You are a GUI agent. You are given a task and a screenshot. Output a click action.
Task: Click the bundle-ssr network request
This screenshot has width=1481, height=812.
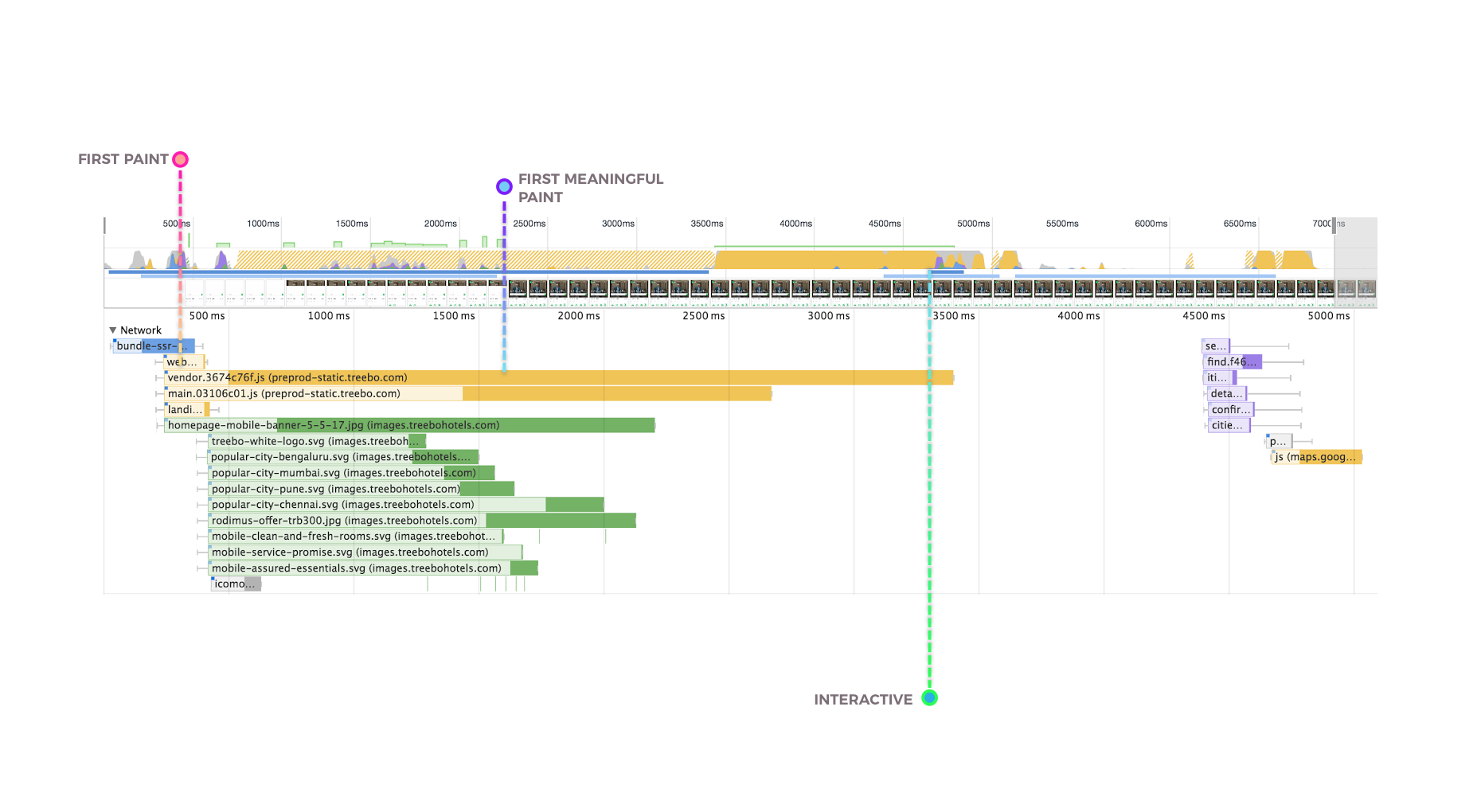point(153,345)
